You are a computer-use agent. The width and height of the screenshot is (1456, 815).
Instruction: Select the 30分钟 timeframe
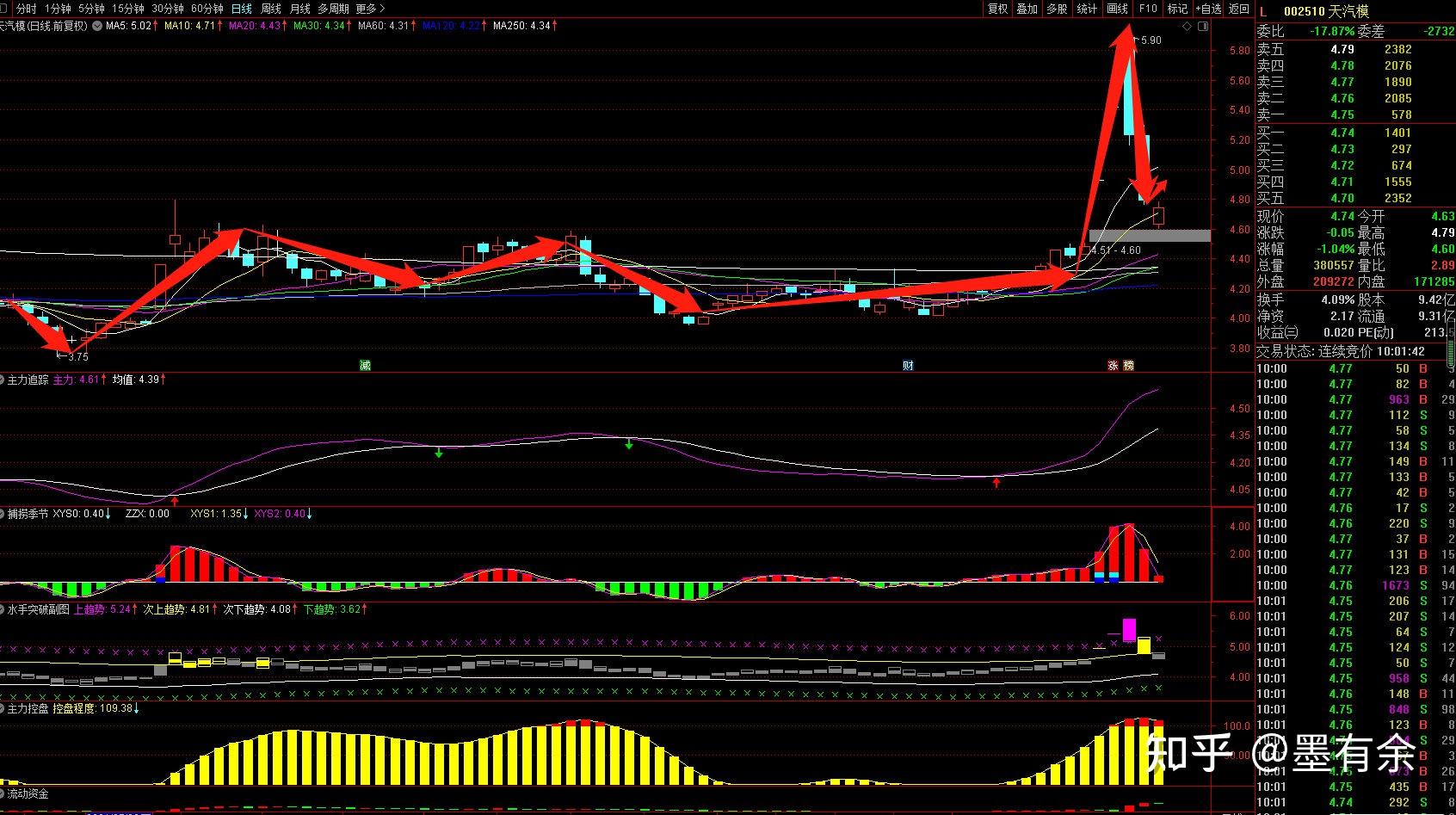tap(167, 9)
